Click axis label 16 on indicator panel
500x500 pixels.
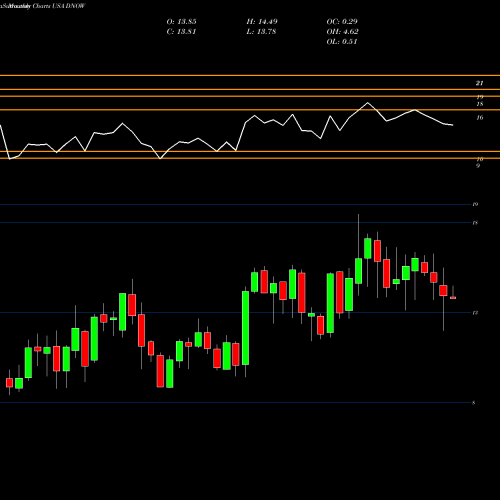[x=480, y=118]
